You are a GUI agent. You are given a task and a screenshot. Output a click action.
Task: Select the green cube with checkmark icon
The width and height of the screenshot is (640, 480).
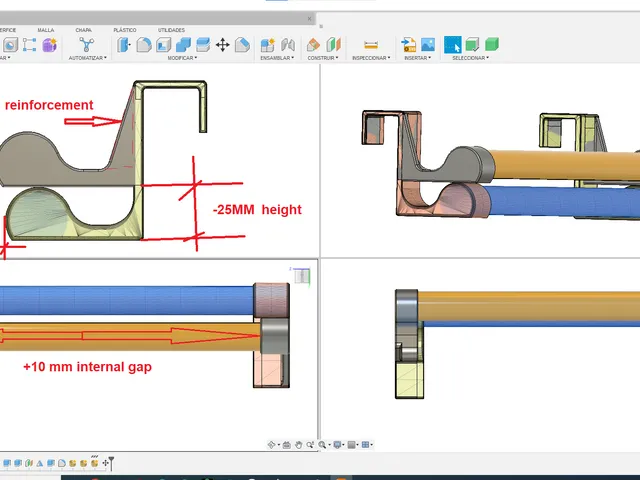click(x=472, y=44)
